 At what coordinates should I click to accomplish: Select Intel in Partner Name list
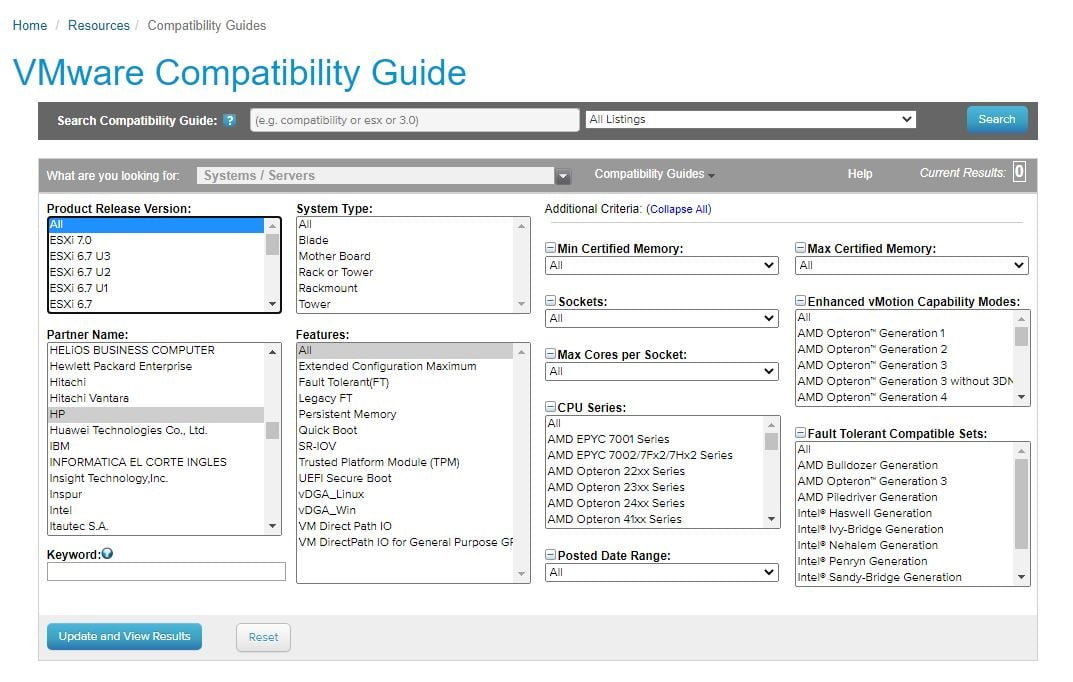156,510
